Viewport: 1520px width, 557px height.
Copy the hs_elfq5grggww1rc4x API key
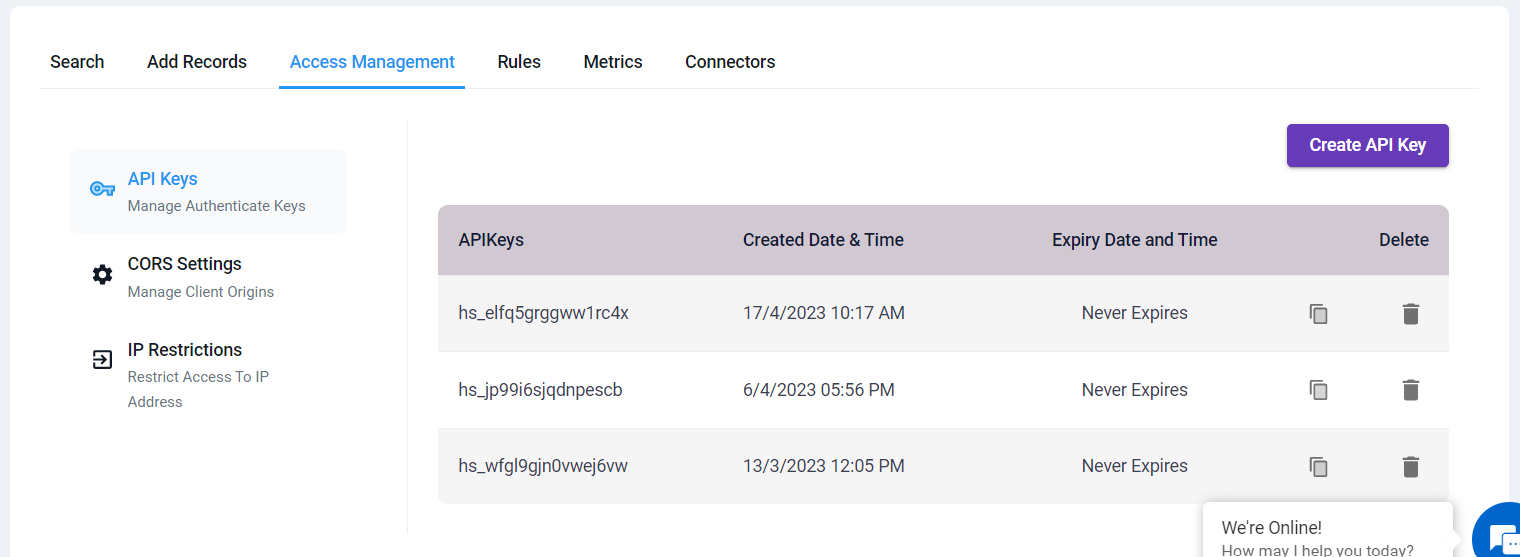[x=1319, y=314]
